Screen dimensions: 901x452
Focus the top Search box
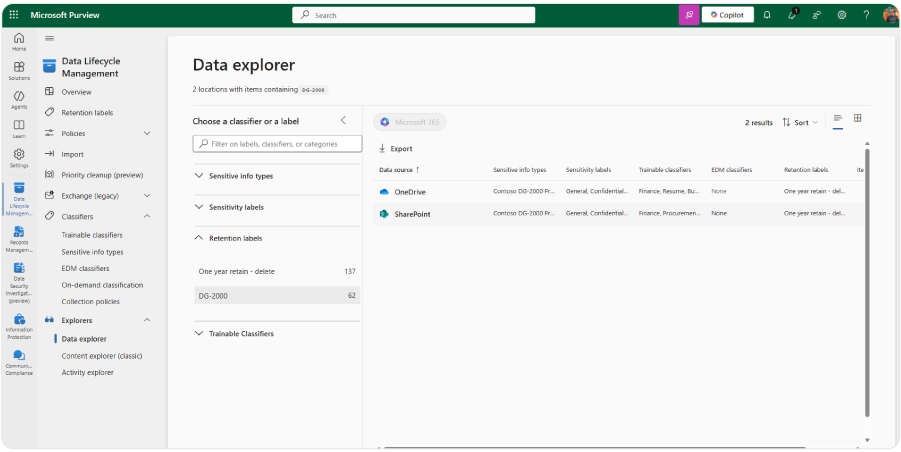pos(414,15)
